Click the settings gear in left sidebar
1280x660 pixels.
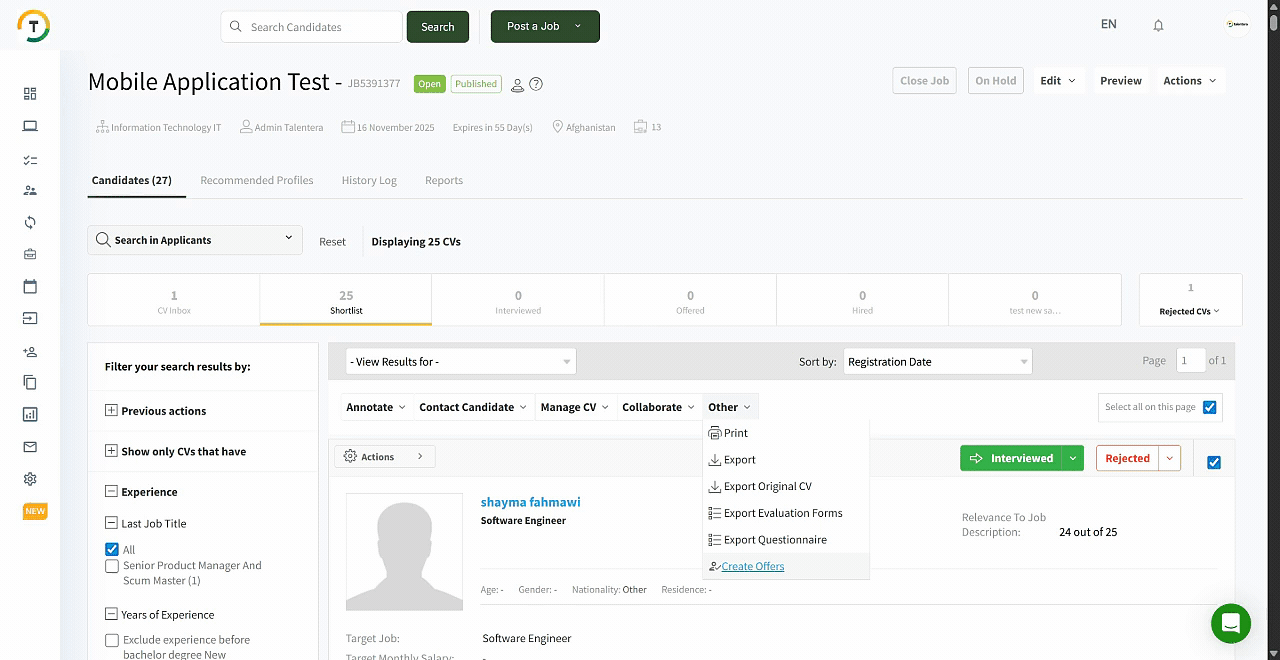point(30,479)
